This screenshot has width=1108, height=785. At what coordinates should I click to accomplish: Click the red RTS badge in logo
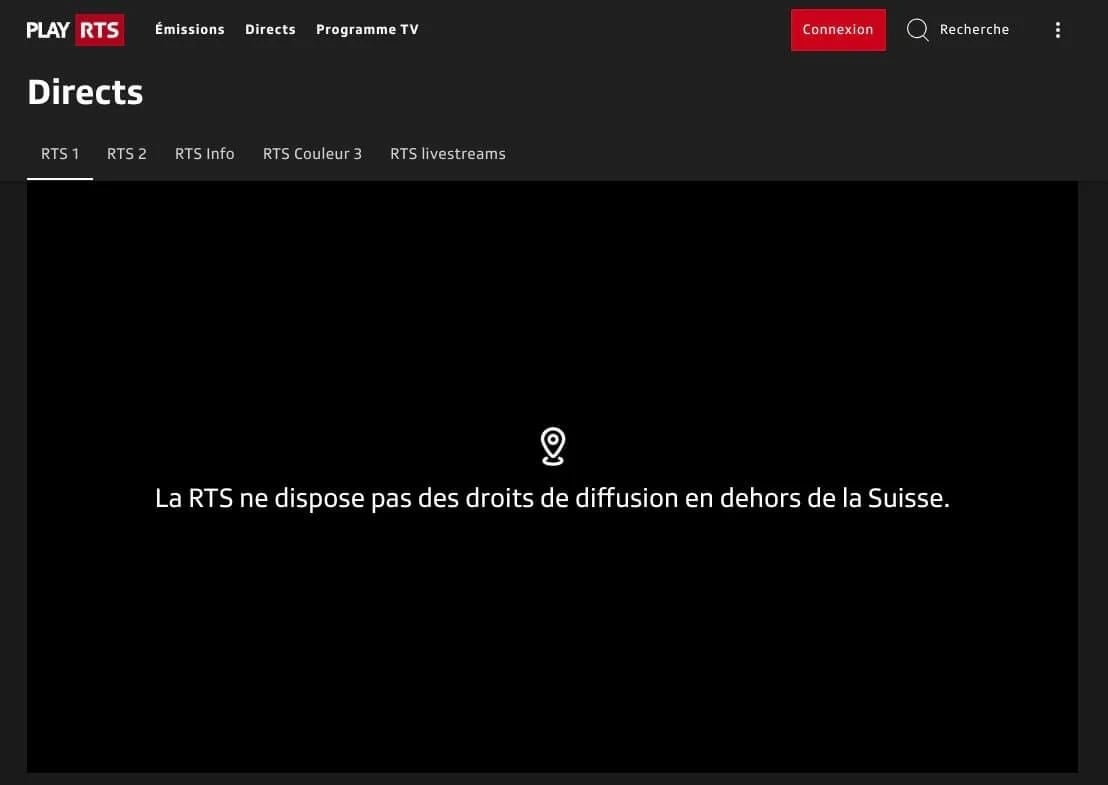100,30
